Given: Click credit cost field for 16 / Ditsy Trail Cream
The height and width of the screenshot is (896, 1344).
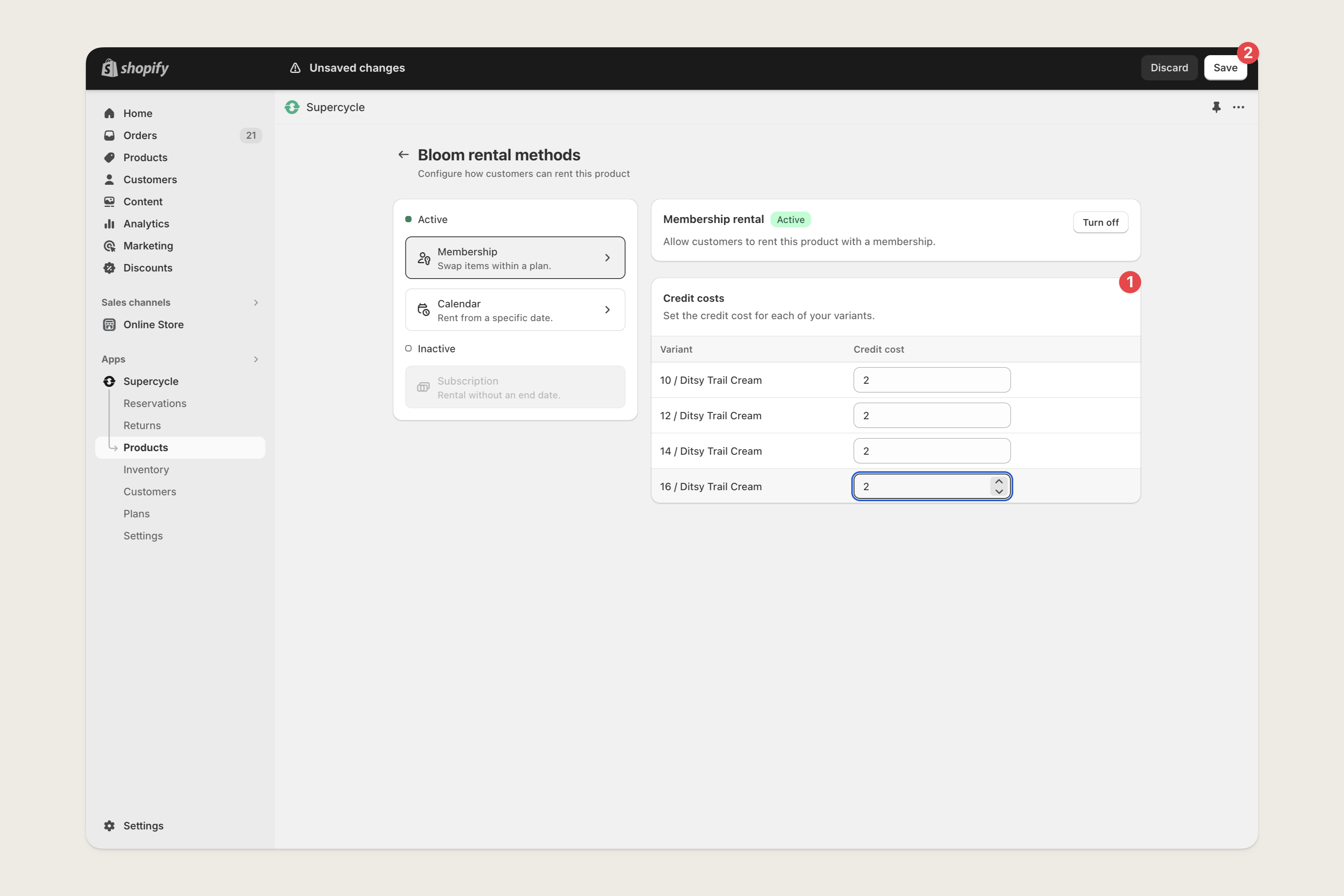Looking at the screenshot, I should 932,486.
